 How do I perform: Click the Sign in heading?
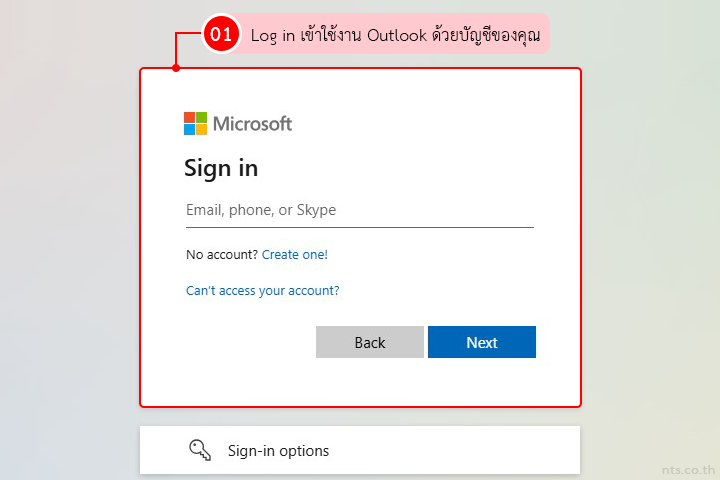point(221,168)
